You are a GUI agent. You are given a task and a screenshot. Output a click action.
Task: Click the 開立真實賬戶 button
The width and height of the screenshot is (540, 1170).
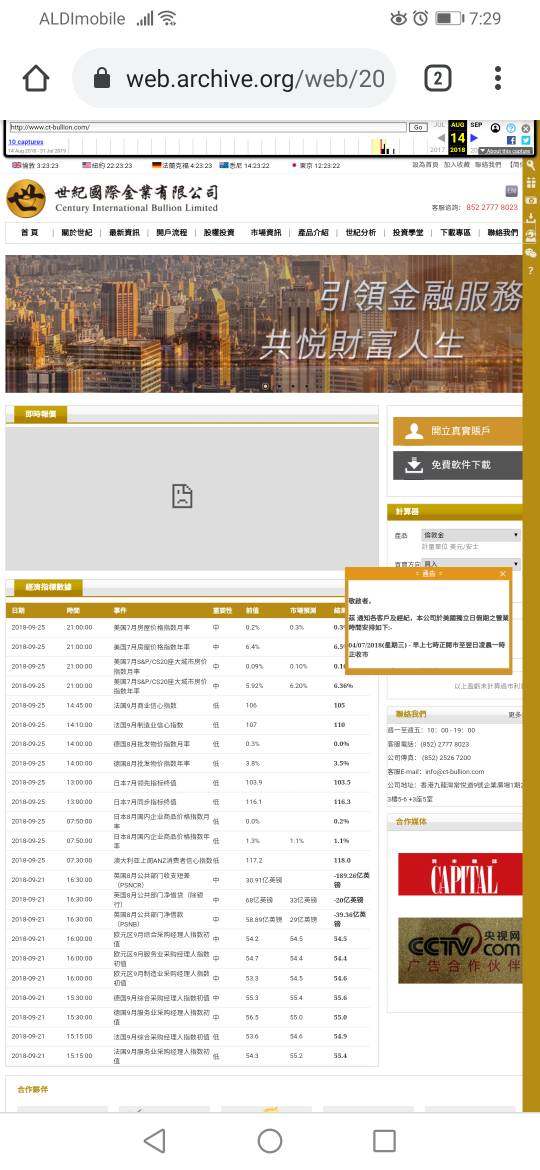click(x=457, y=431)
